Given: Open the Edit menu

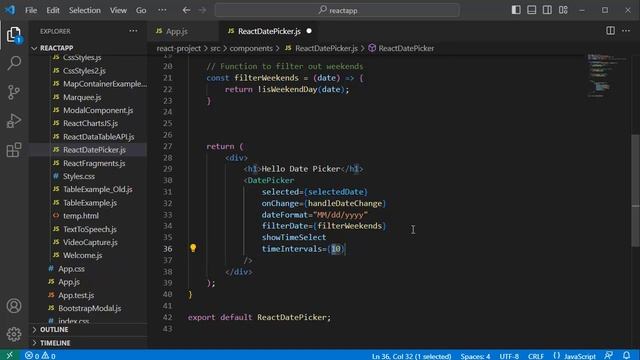Looking at the screenshot, I should coord(53,10).
